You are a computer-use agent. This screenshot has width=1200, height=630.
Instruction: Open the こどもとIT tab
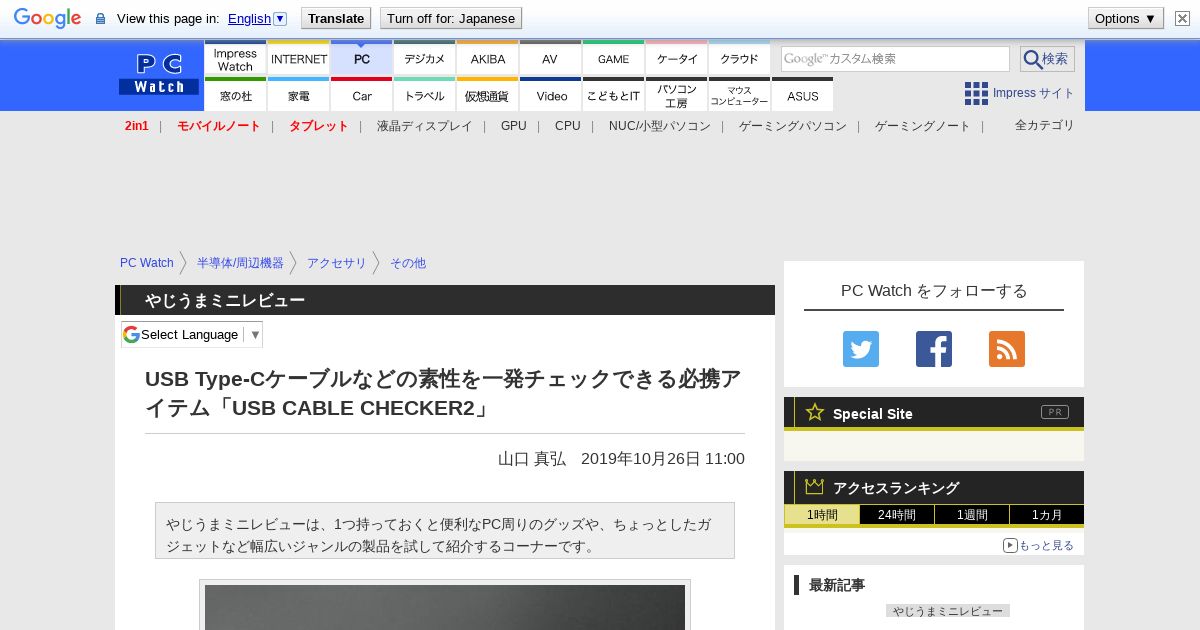click(613, 95)
